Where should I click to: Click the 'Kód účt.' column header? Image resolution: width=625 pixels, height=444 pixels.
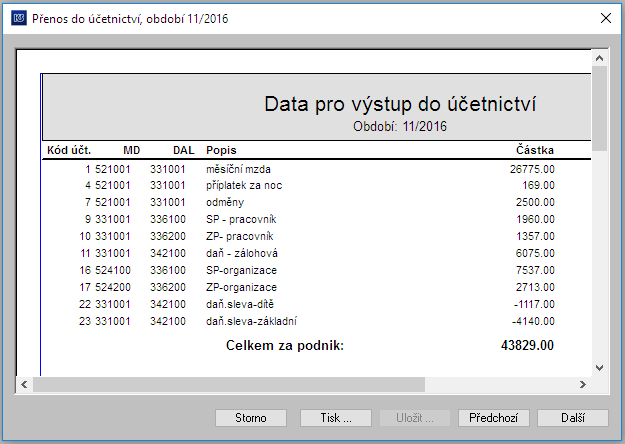(x=69, y=150)
